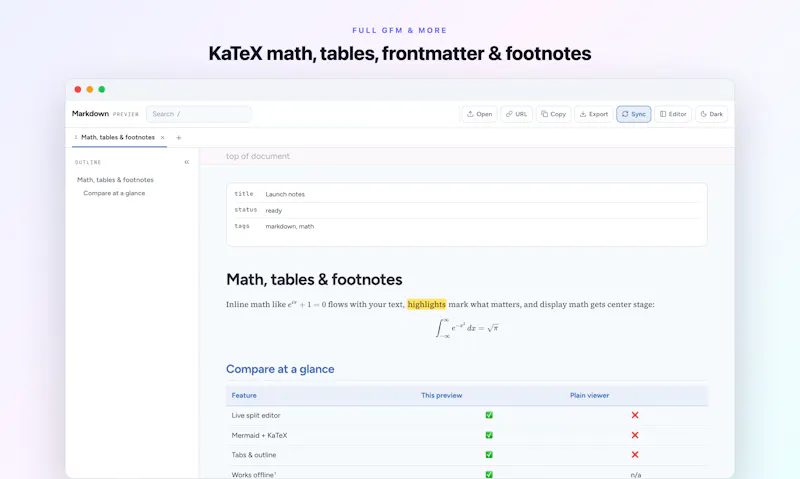Click the display integral equation
800x479 pixels.
point(467,328)
